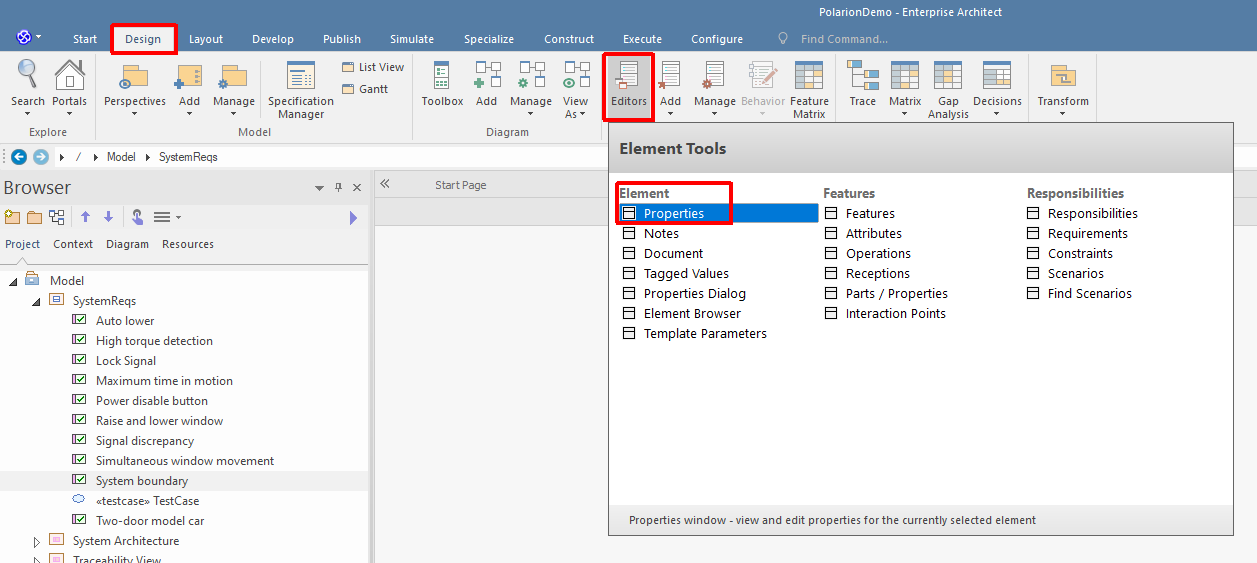Switch to the Context browser tab
The height and width of the screenshot is (563, 1257).
[x=73, y=244]
